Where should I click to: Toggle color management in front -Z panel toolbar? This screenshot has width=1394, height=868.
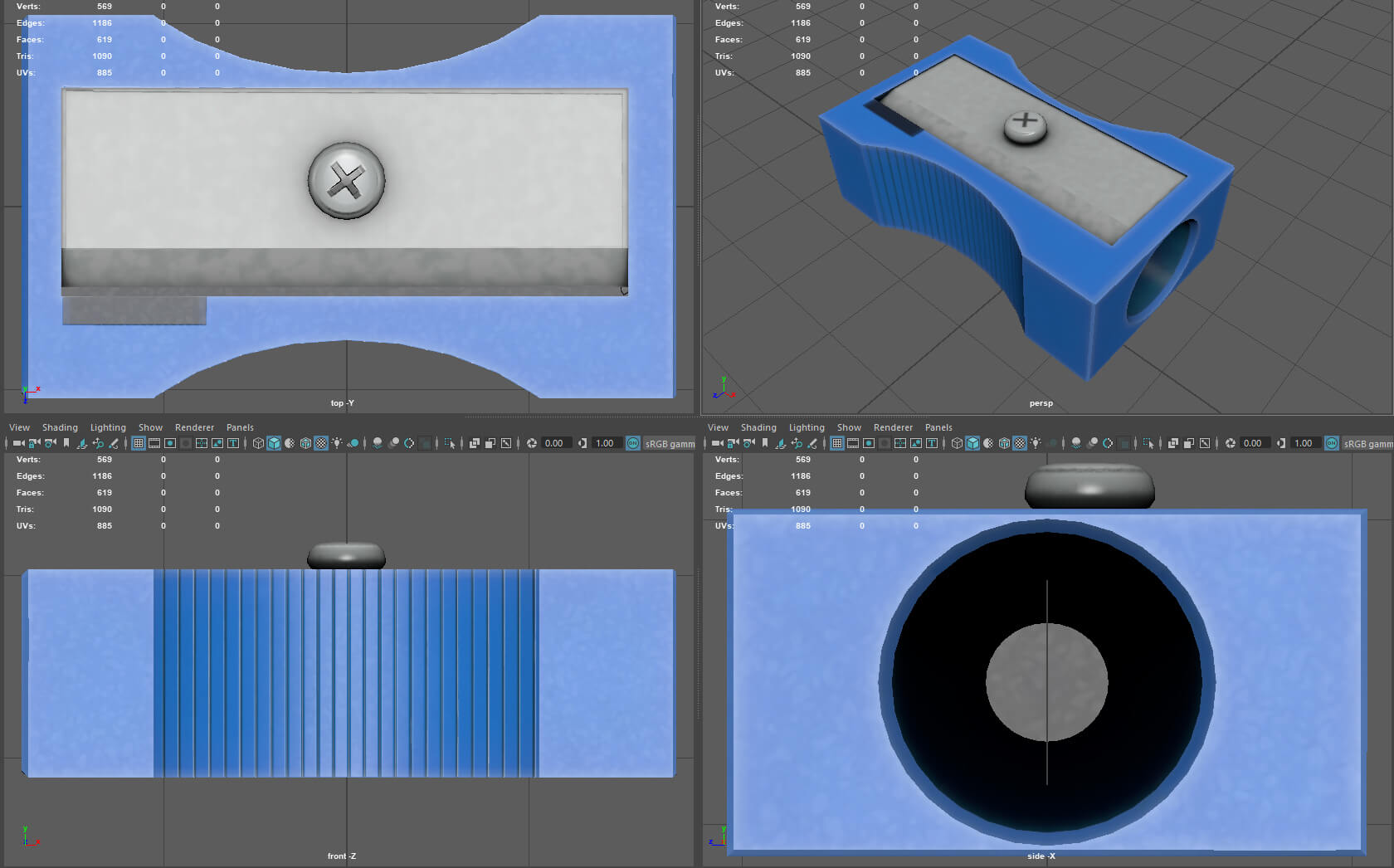[x=633, y=443]
